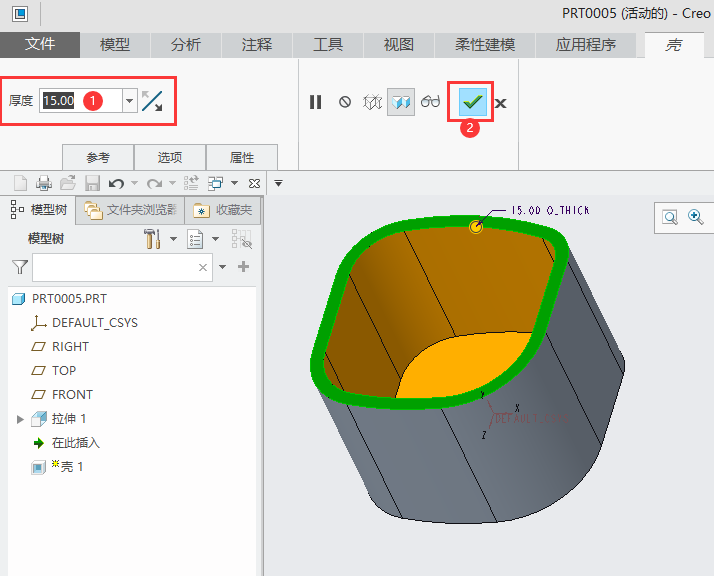Viewport: 714px width, 576px height.
Task: Click the Regenerate model icon
Action: (x=191, y=183)
